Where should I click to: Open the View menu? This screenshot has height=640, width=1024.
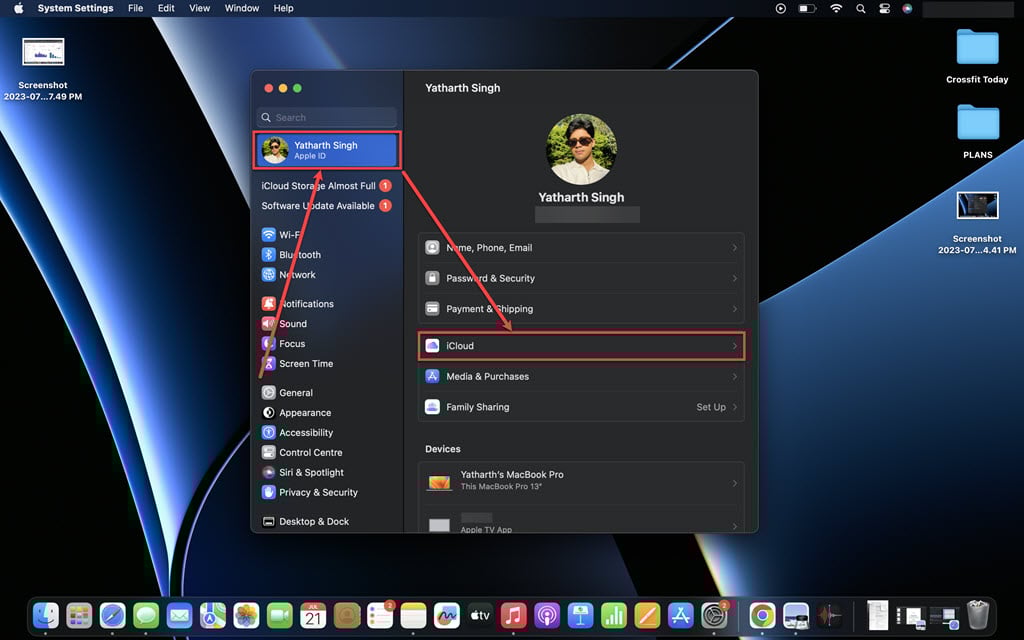tap(199, 8)
